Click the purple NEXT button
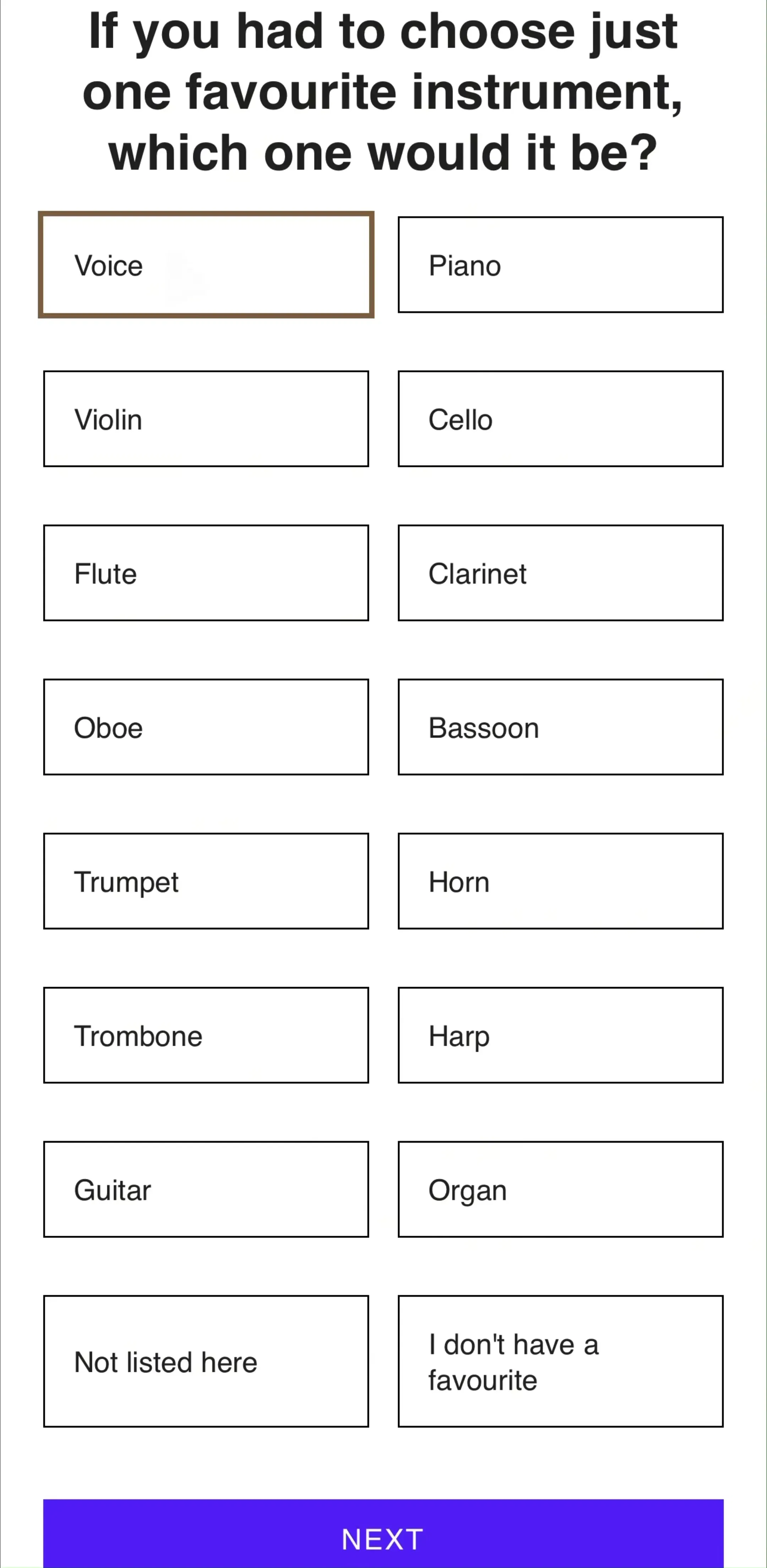767x1568 pixels. [x=383, y=1533]
